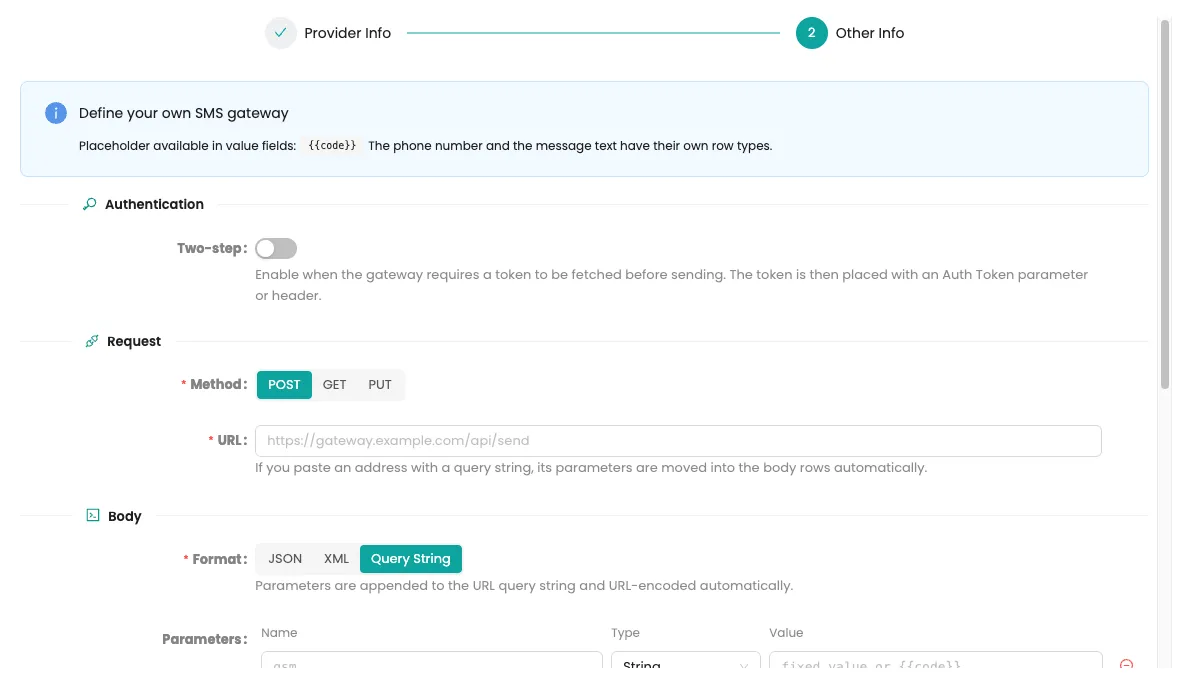
Task: Click the 'Two-step:' label
Action: pos(212,249)
